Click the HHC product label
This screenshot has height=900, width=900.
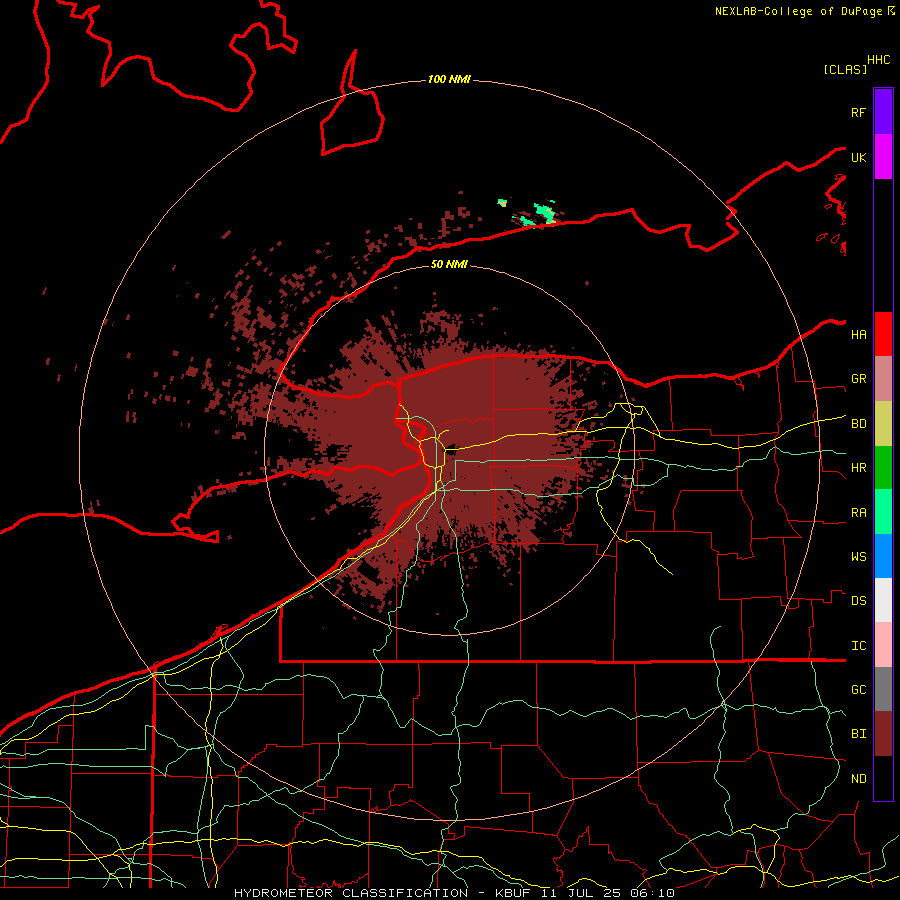coord(878,60)
